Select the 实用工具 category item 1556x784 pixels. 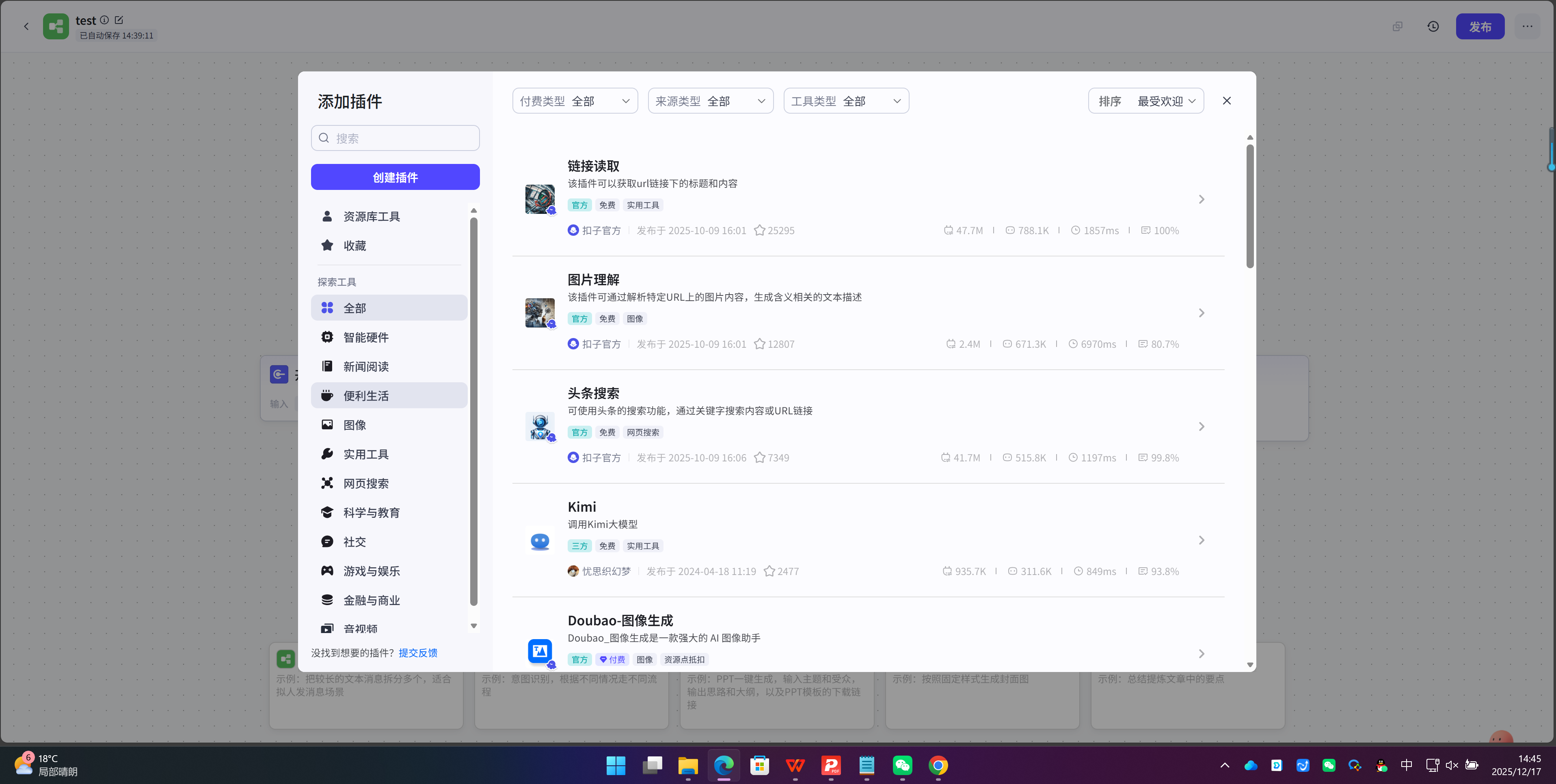tap(366, 454)
